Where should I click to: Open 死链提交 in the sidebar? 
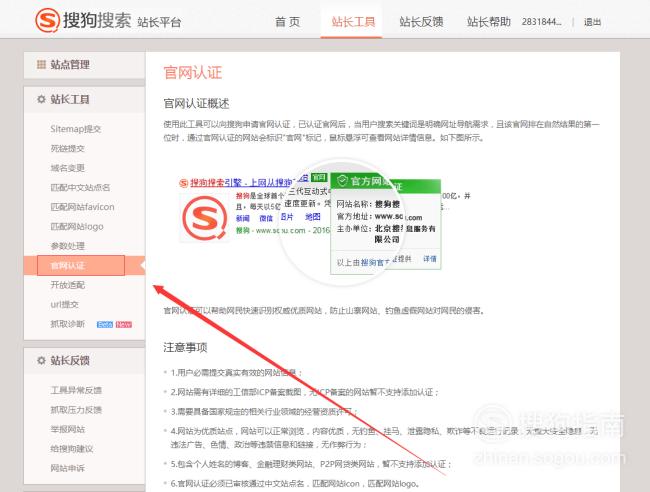pos(68,148)
